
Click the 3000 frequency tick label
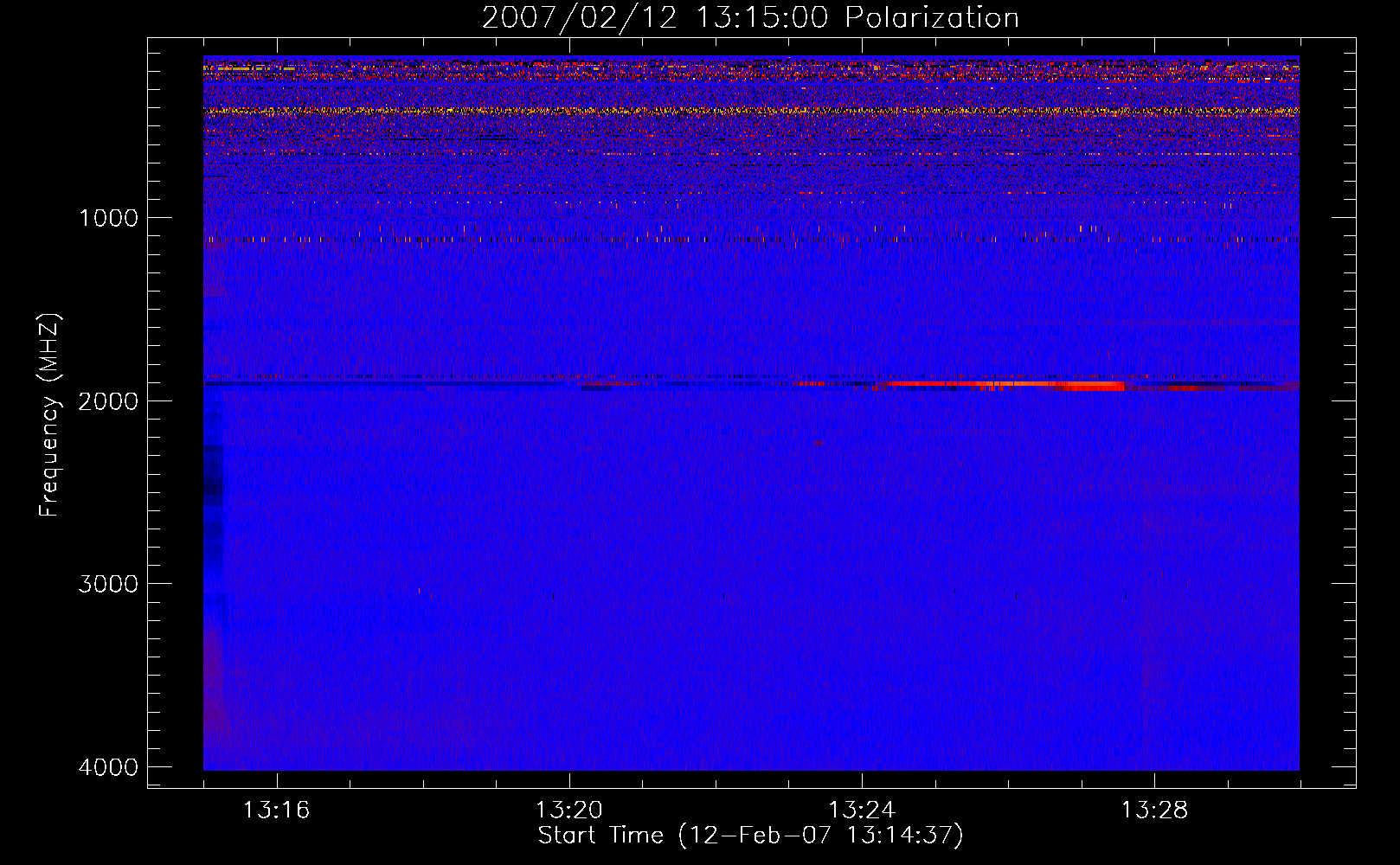(x=108, y=584)
